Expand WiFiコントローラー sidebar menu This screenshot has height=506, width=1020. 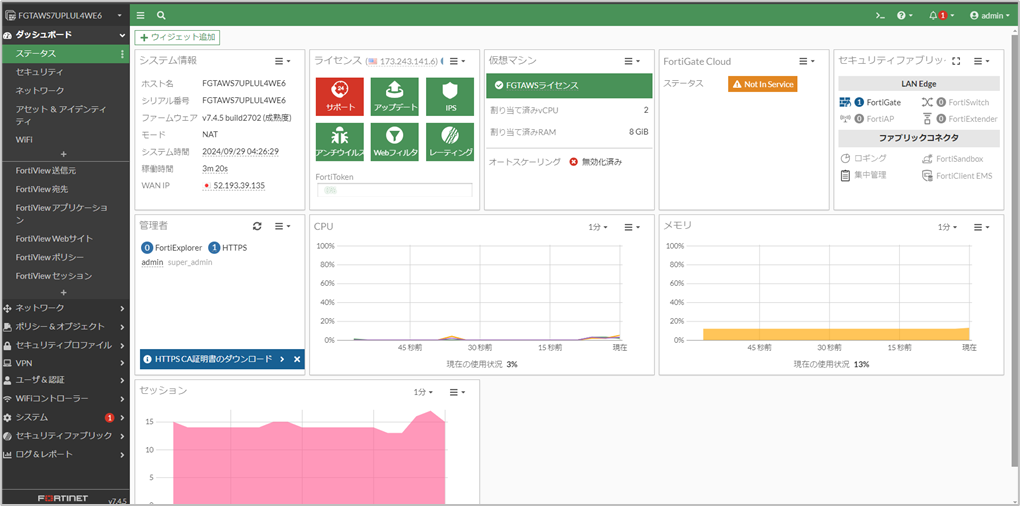point(65,398)
